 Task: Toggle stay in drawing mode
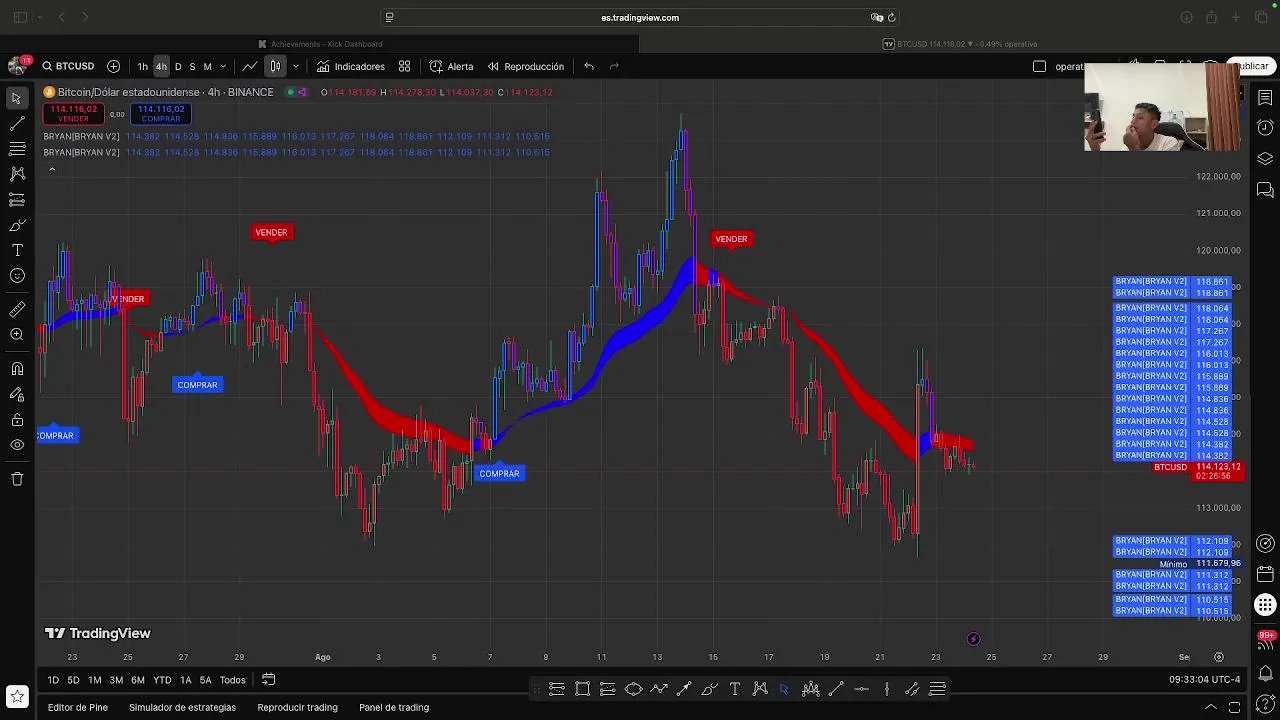(x=17, y=395)
